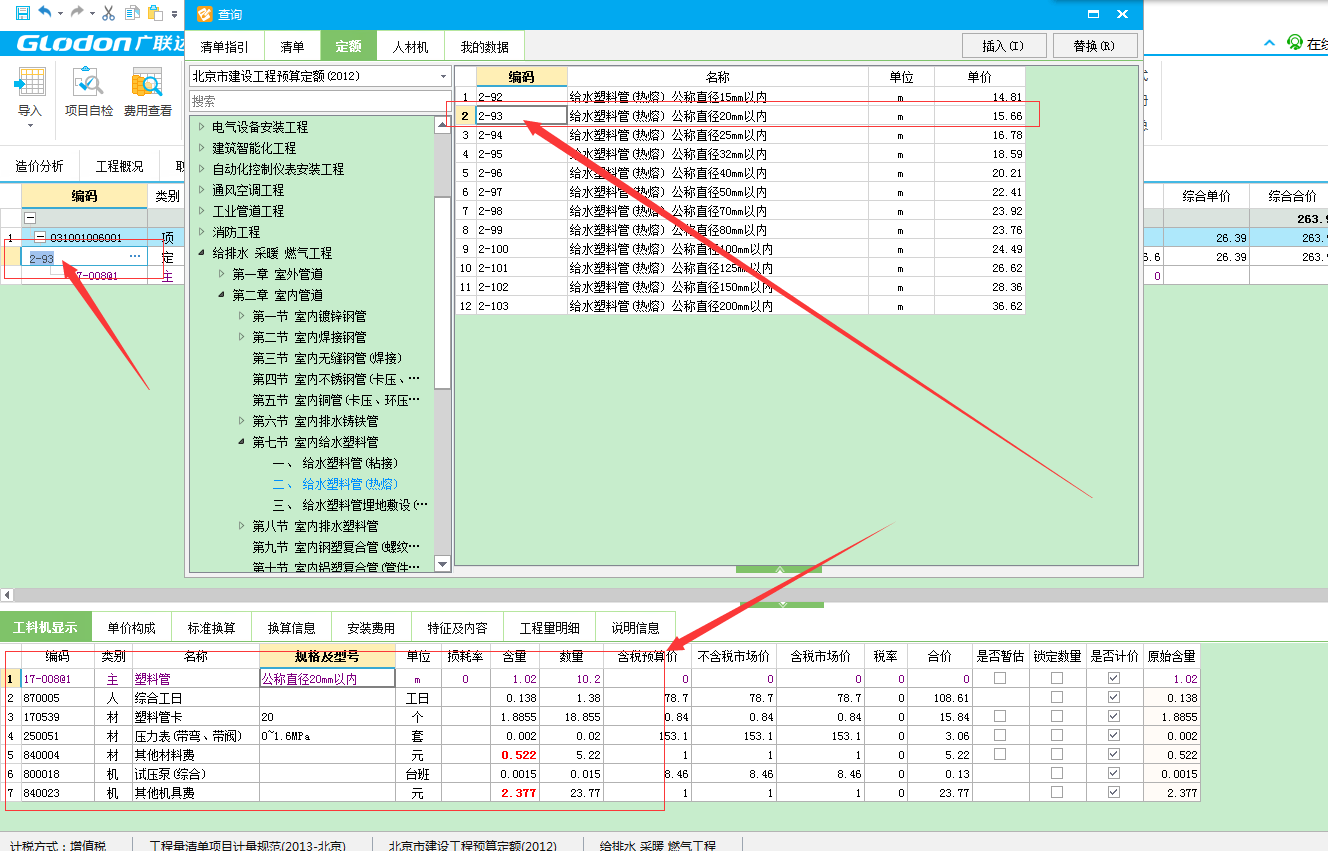Click the 项目自检 project check icon
Image resolution: width=1328 pixels, height=851 pixels.
pos(88,82)
